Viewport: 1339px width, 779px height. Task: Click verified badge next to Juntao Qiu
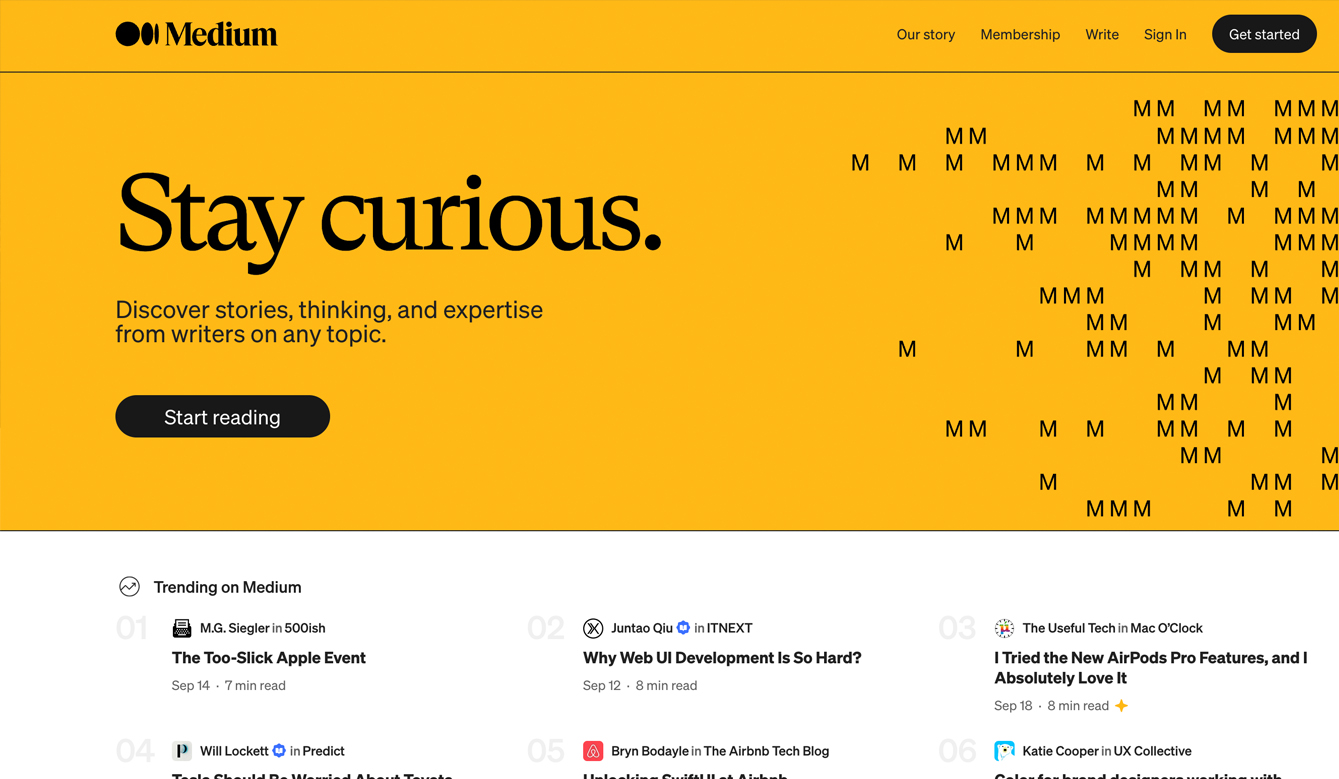coord(684,628)
